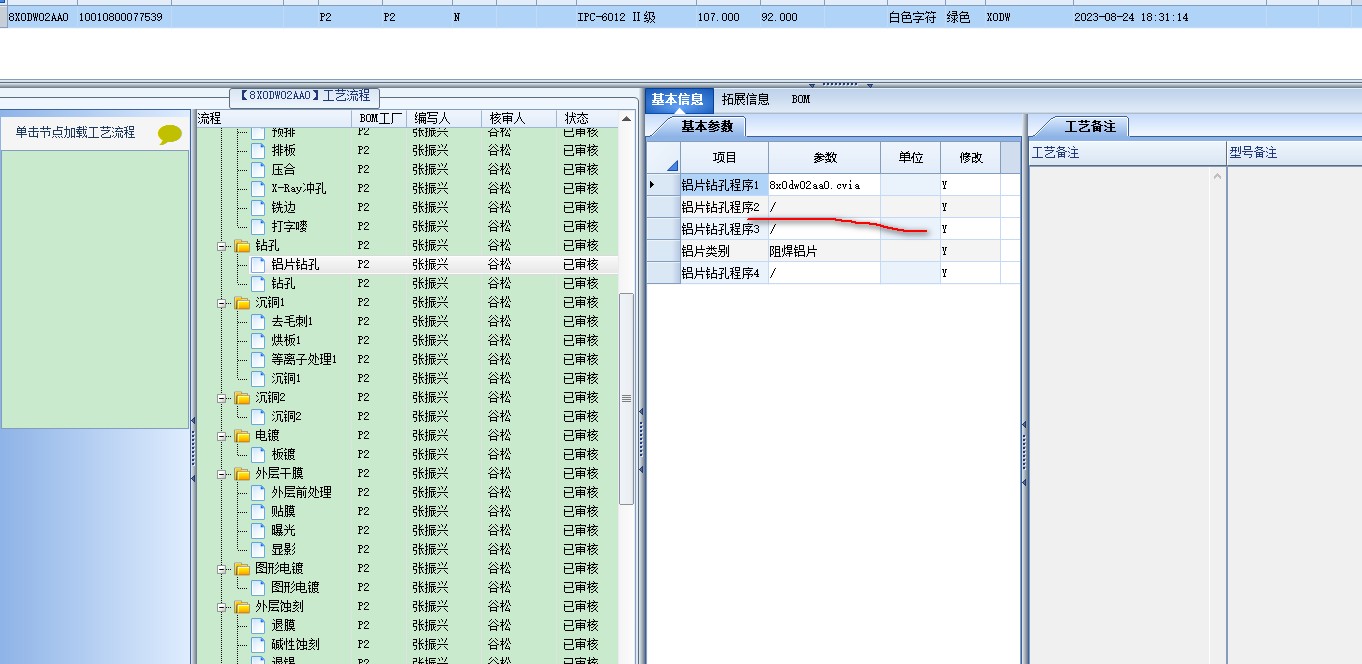
Task: Click 已审核 status in 铝片钻孔 row
Action: 580,264
